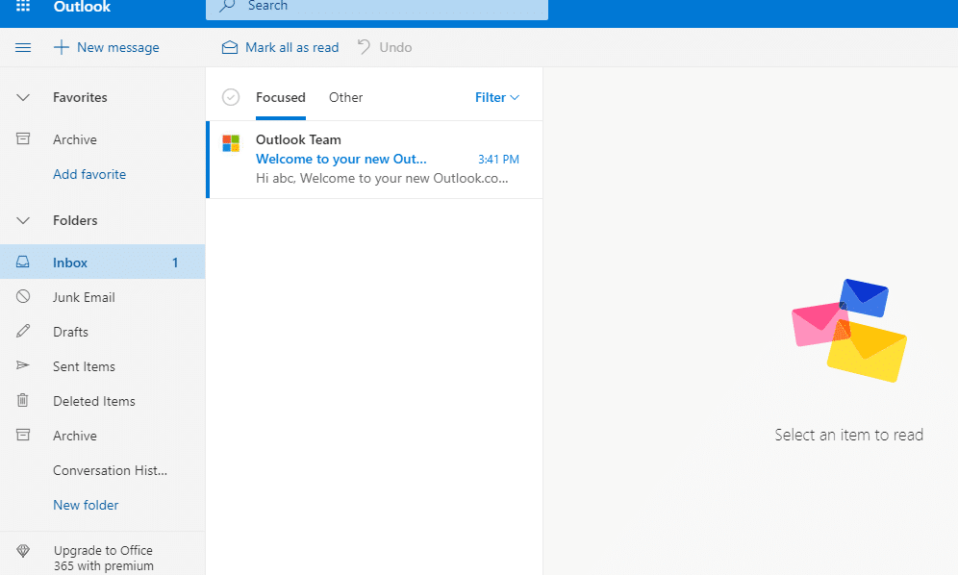Click the premium diamond icon
Screen dimensions: 958x575
pyautogui.click(x=23, y=551)
